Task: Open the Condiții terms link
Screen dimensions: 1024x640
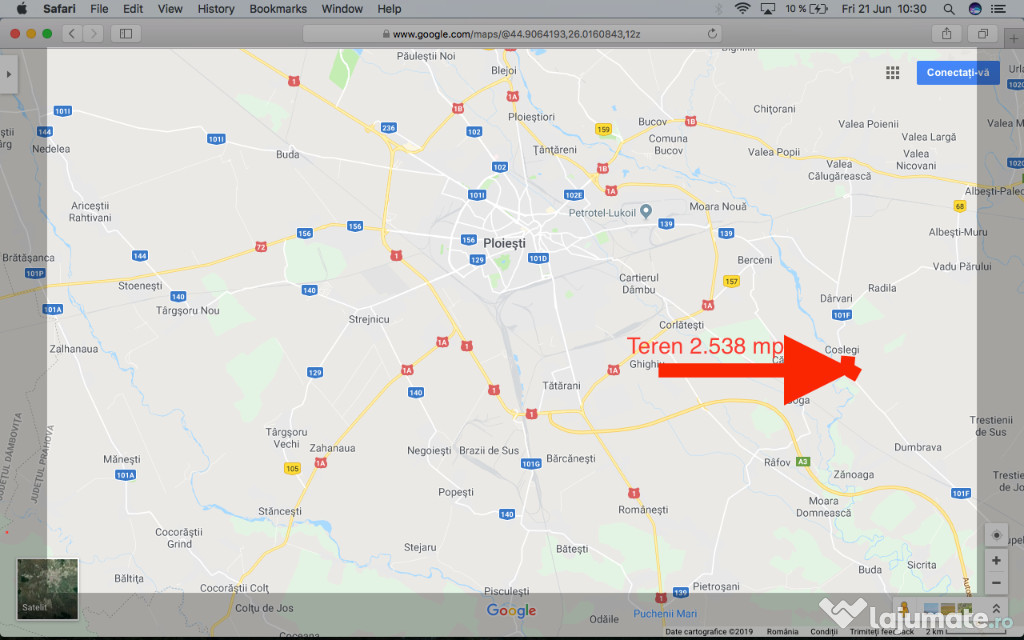Action: (x=824, y=632)
